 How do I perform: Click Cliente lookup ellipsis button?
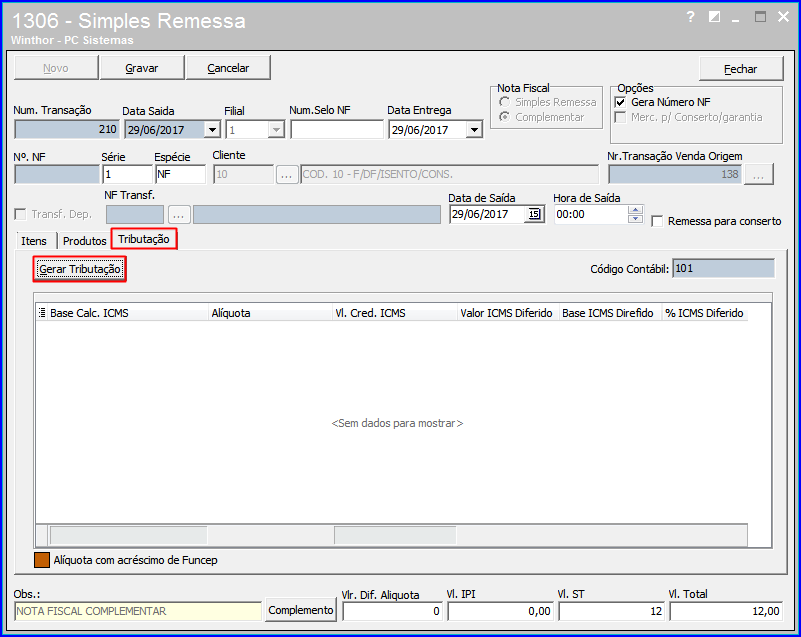point(287,175)
